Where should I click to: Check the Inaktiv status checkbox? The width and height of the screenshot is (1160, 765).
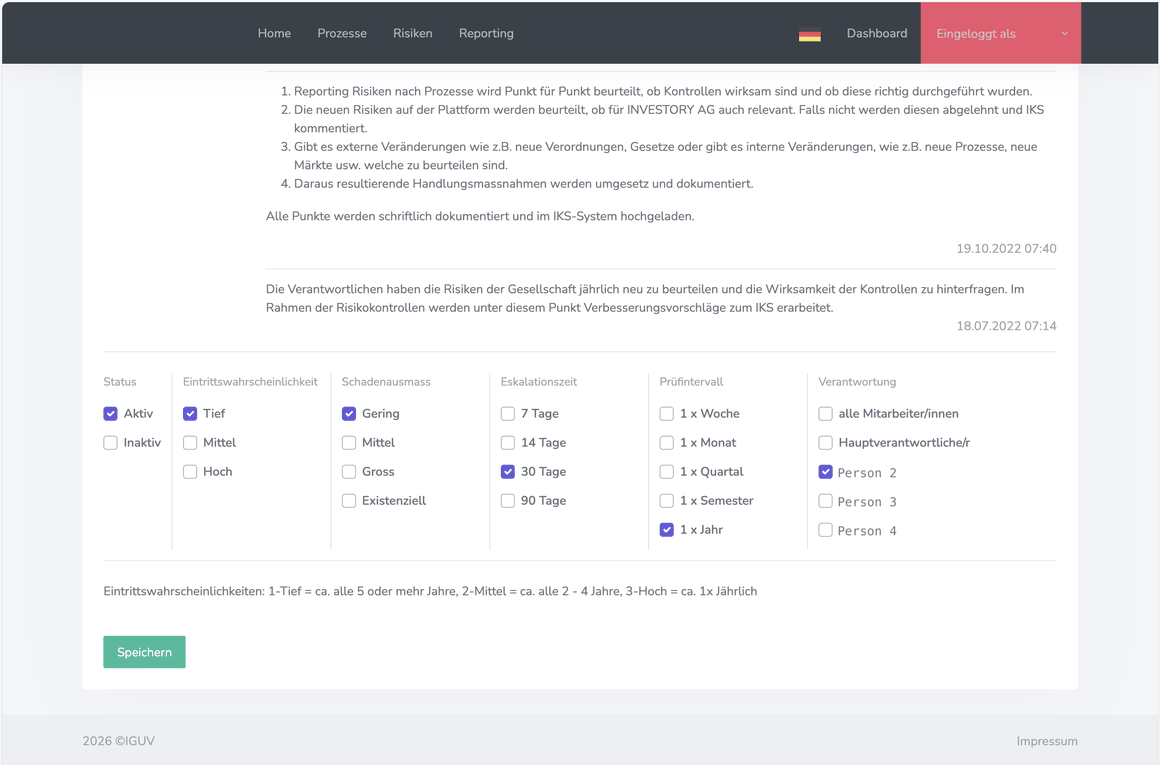[110, 442]
